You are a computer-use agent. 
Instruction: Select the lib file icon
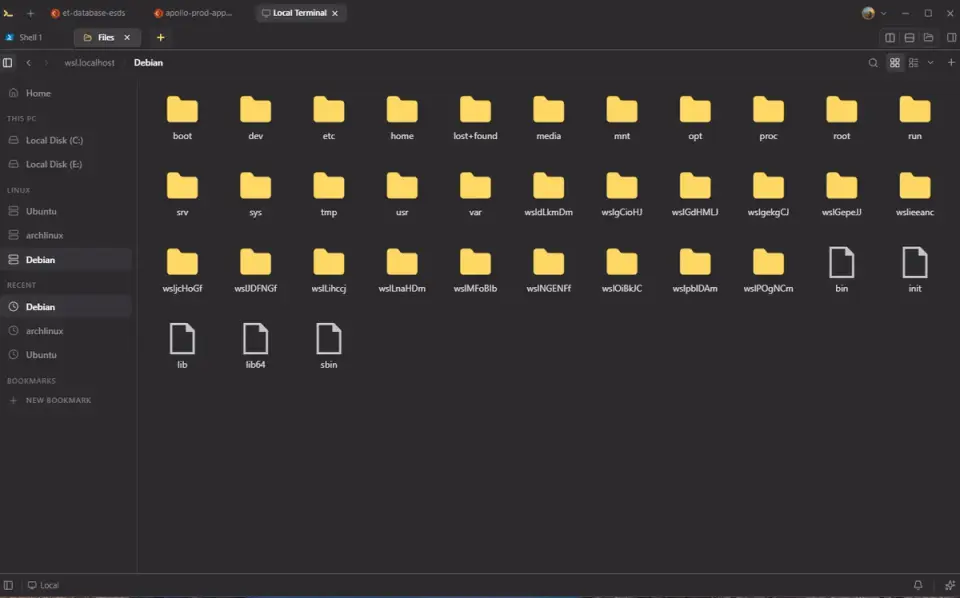coord(182,338)
